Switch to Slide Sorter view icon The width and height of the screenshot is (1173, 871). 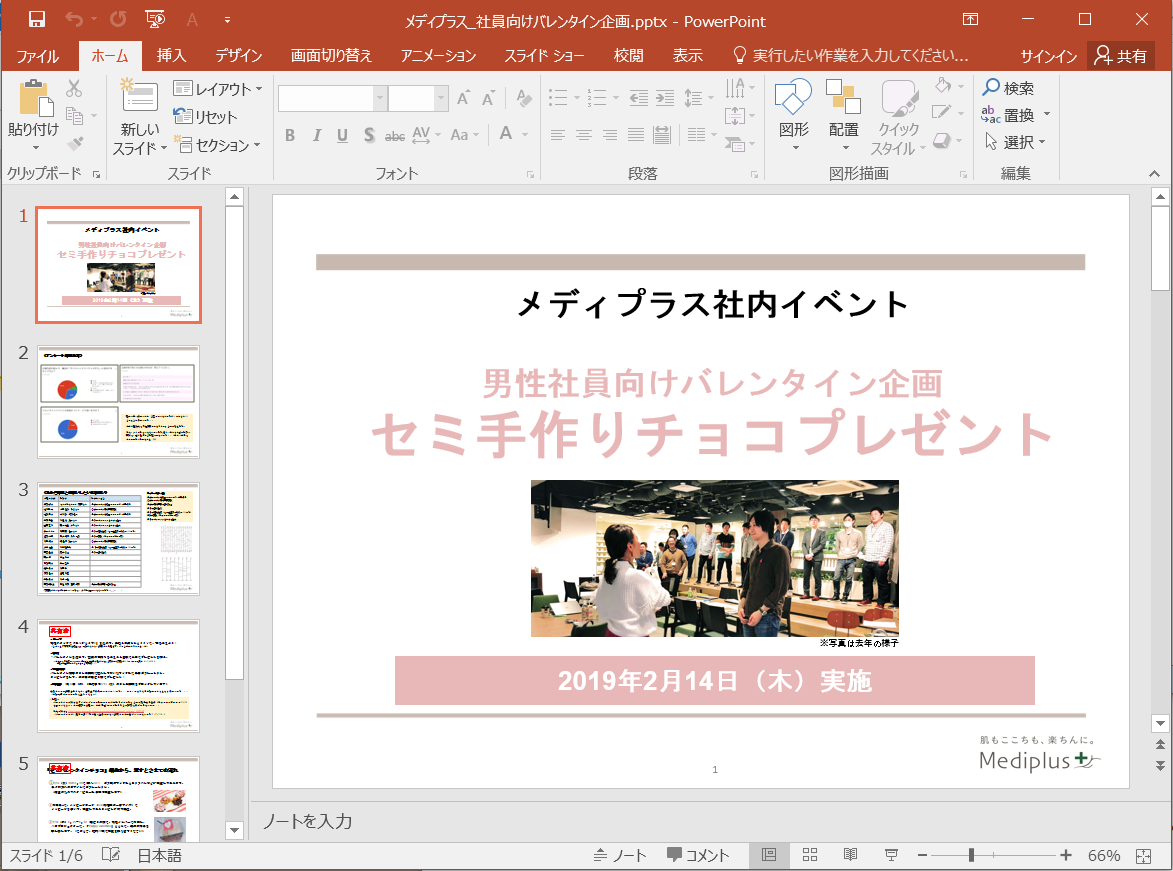click(x=809, y=855)
